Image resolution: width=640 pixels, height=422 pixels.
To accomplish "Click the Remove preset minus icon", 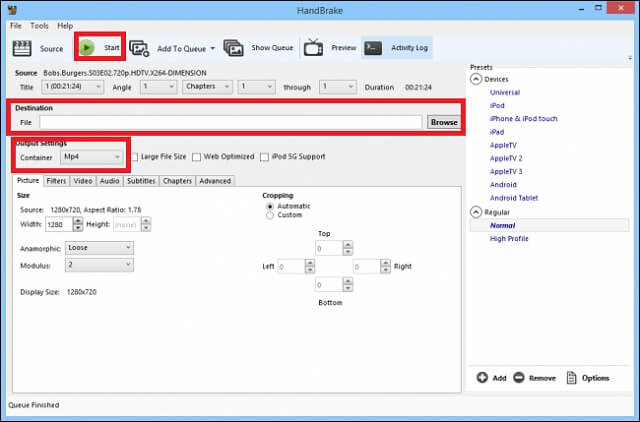I will pos(519,378).
